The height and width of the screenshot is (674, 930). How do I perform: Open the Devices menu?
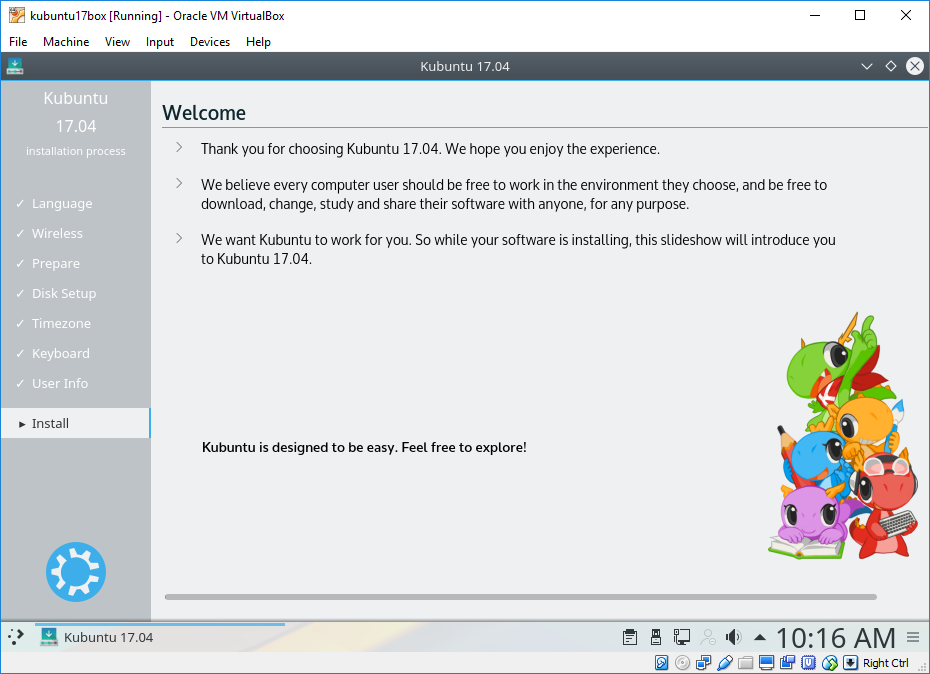[210, 42]
